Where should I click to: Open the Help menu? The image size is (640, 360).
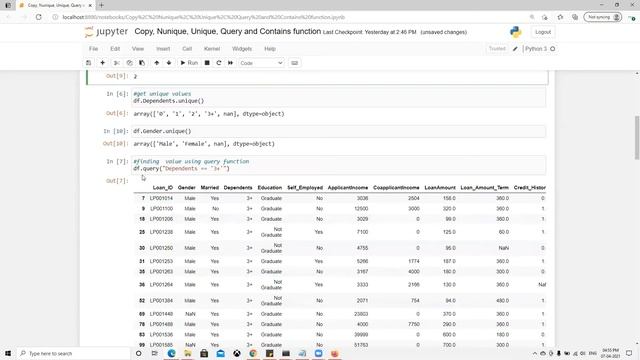[x=270, y=49]
